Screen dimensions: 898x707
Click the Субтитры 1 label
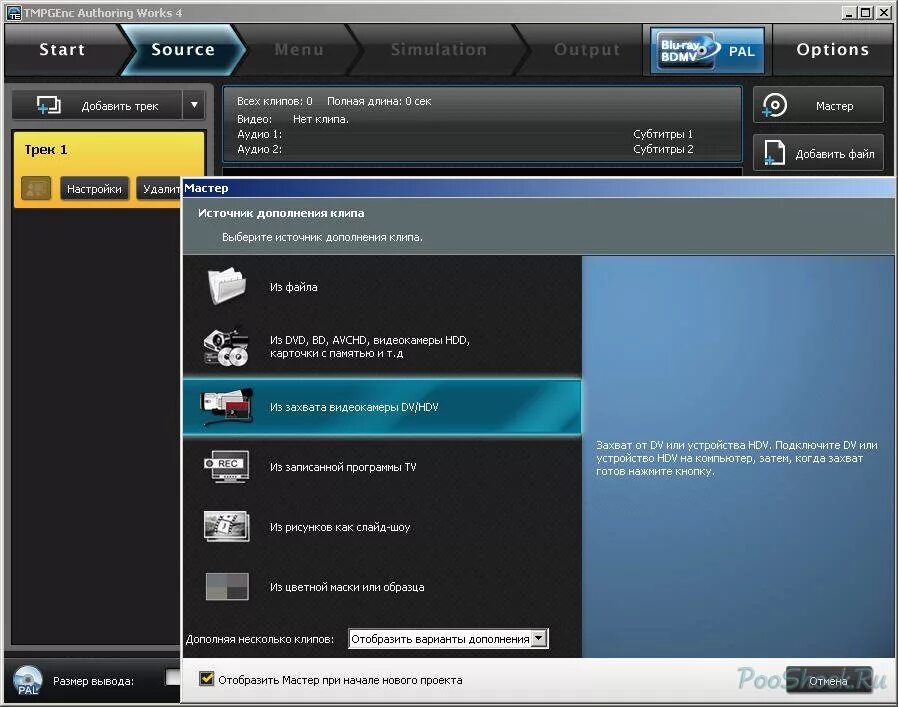point(663,134)
